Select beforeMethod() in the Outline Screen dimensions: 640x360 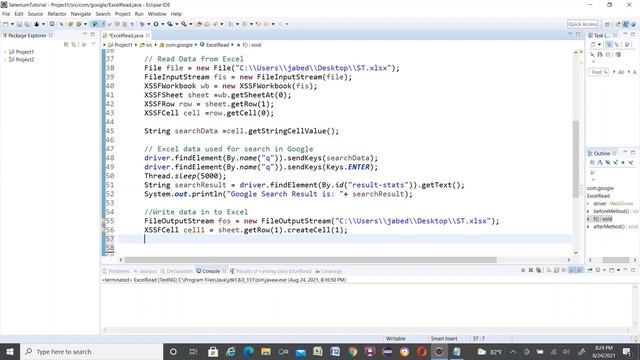[x=611, y=211]
